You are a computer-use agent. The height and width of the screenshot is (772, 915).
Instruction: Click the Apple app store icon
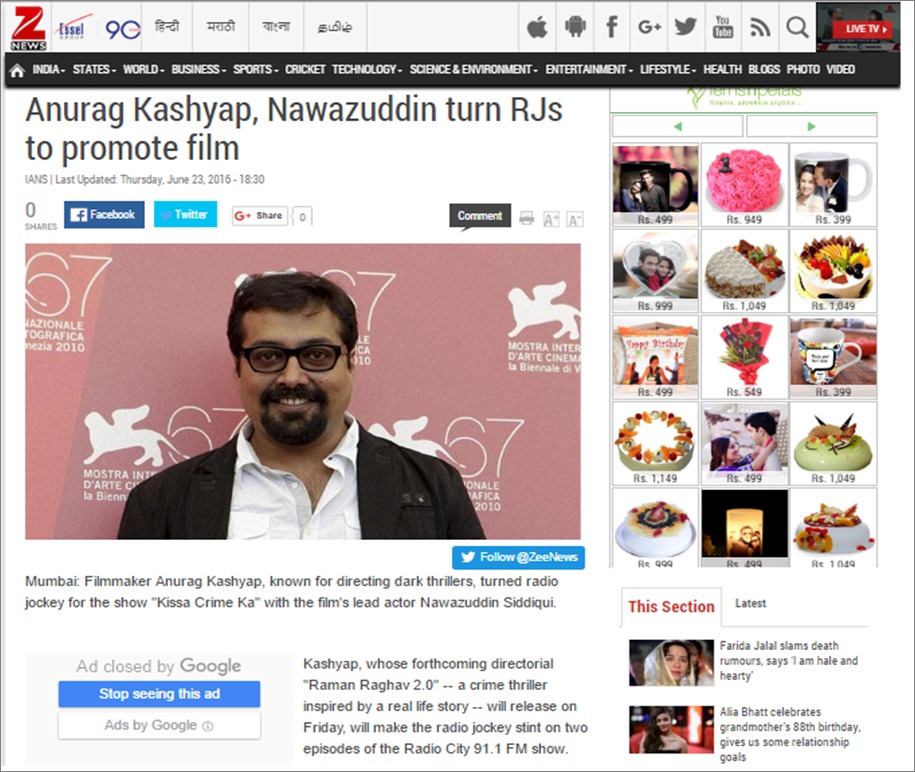point(537,27)
